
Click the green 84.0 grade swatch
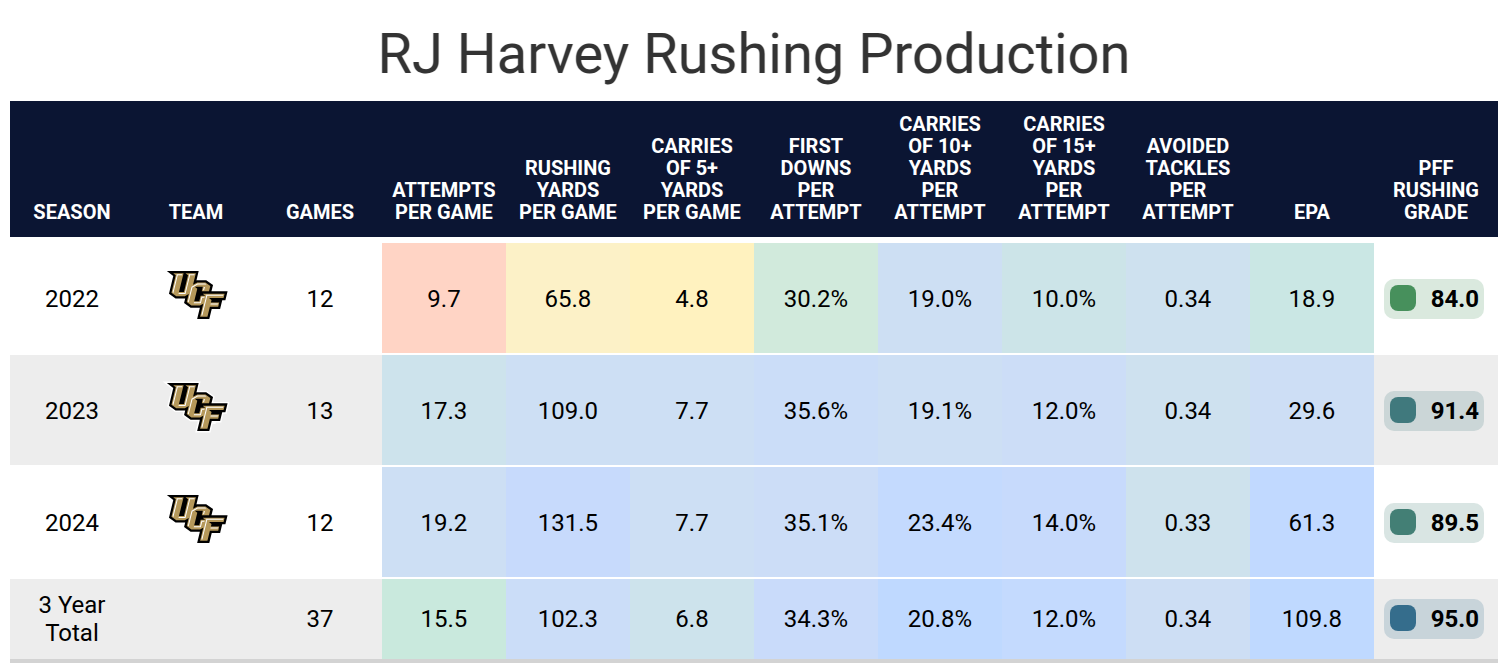1403,299
